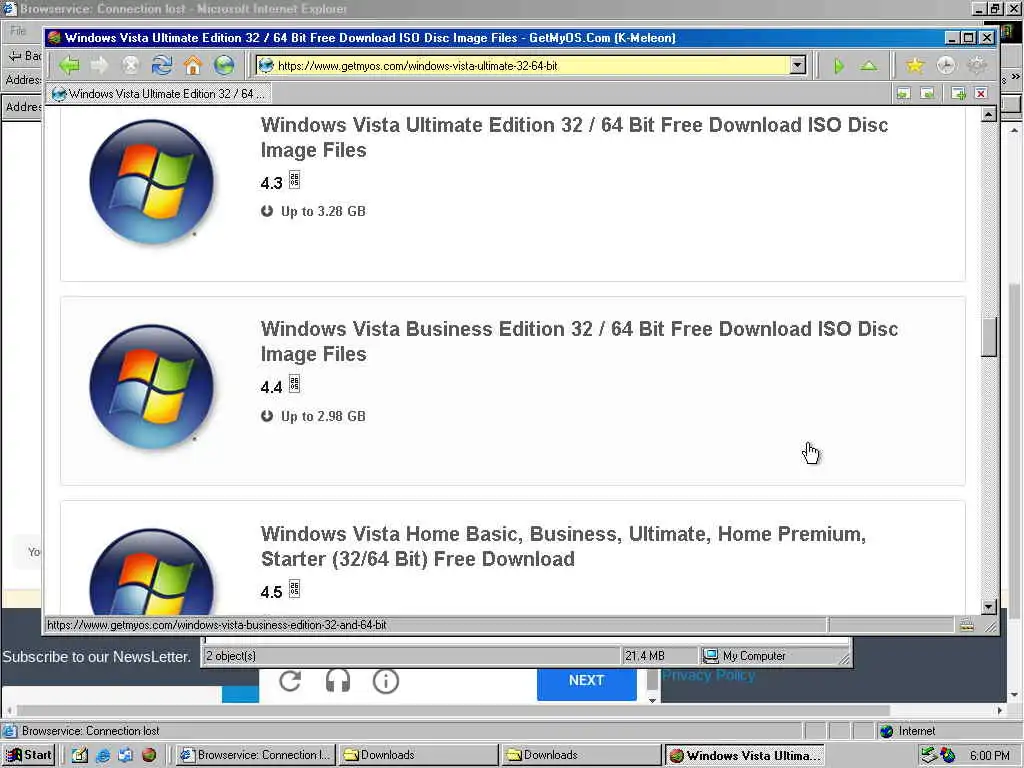Image resolution: width=1024 pixels, height=768 pixels.
Task: Click the Start button
Action: pyautogui.click(x=29, y=755)
